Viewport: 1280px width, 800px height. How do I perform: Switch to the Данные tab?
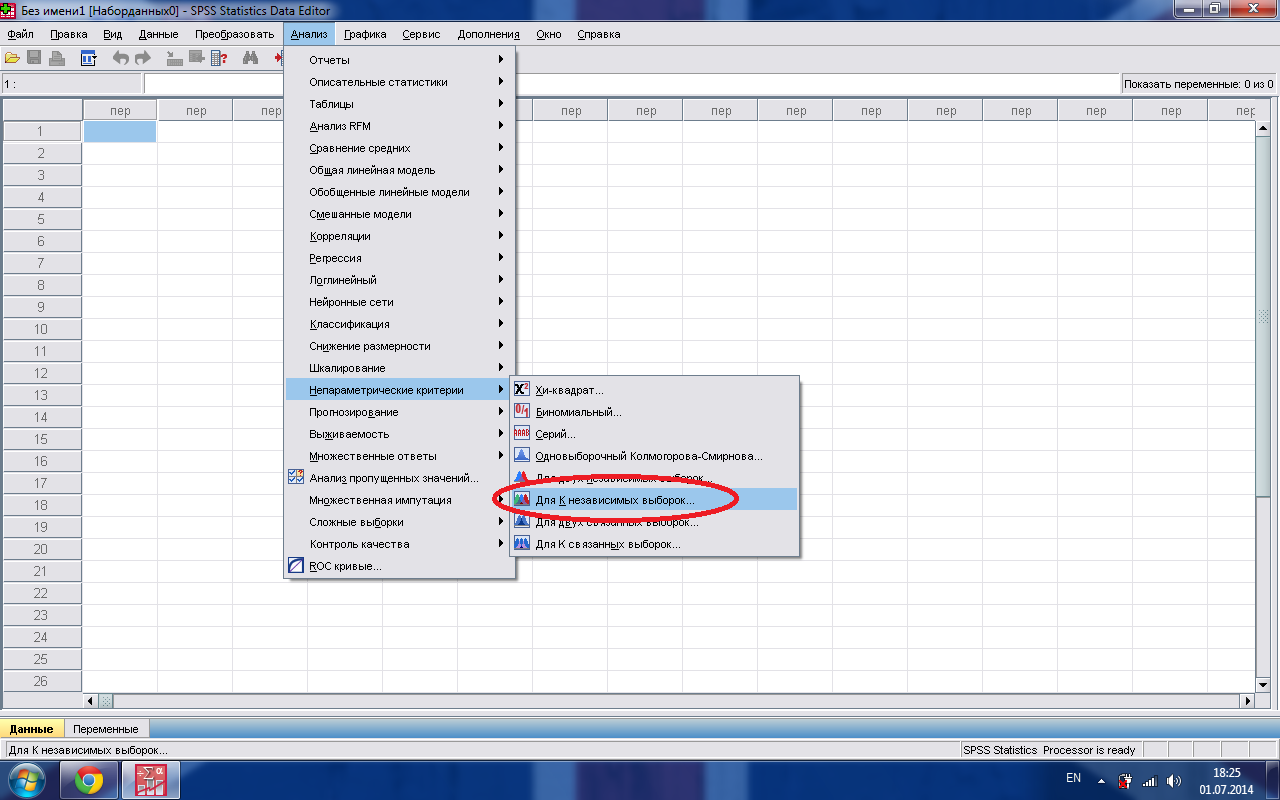(31, 729)
